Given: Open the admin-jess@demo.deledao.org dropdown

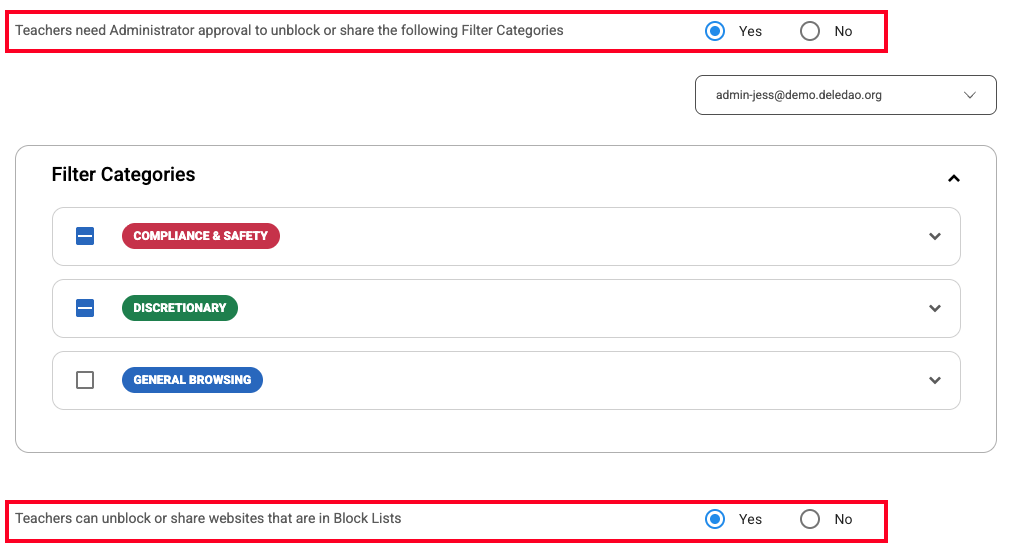Looking at the screenshot, I should pos(846,95).
